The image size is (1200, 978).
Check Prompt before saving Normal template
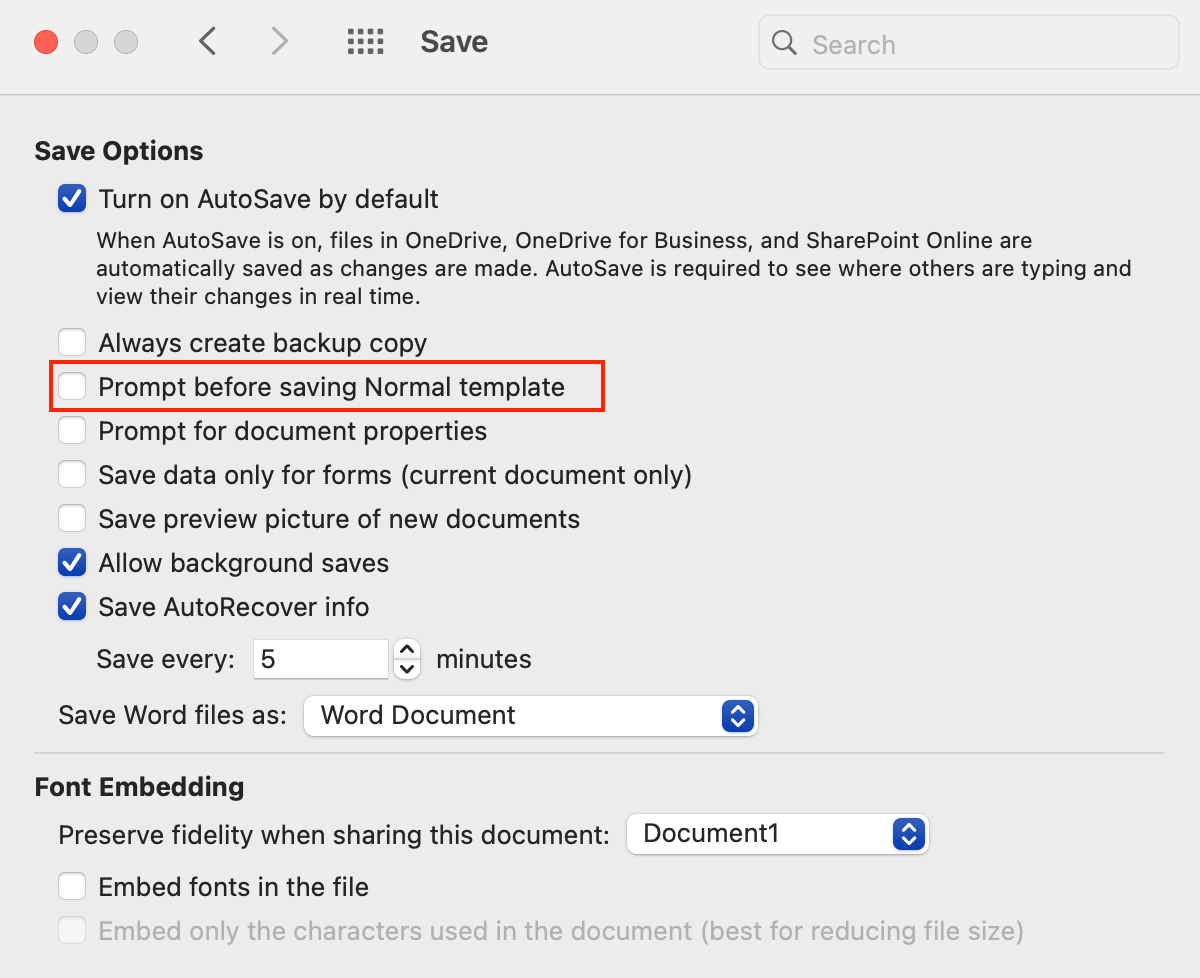72,387
